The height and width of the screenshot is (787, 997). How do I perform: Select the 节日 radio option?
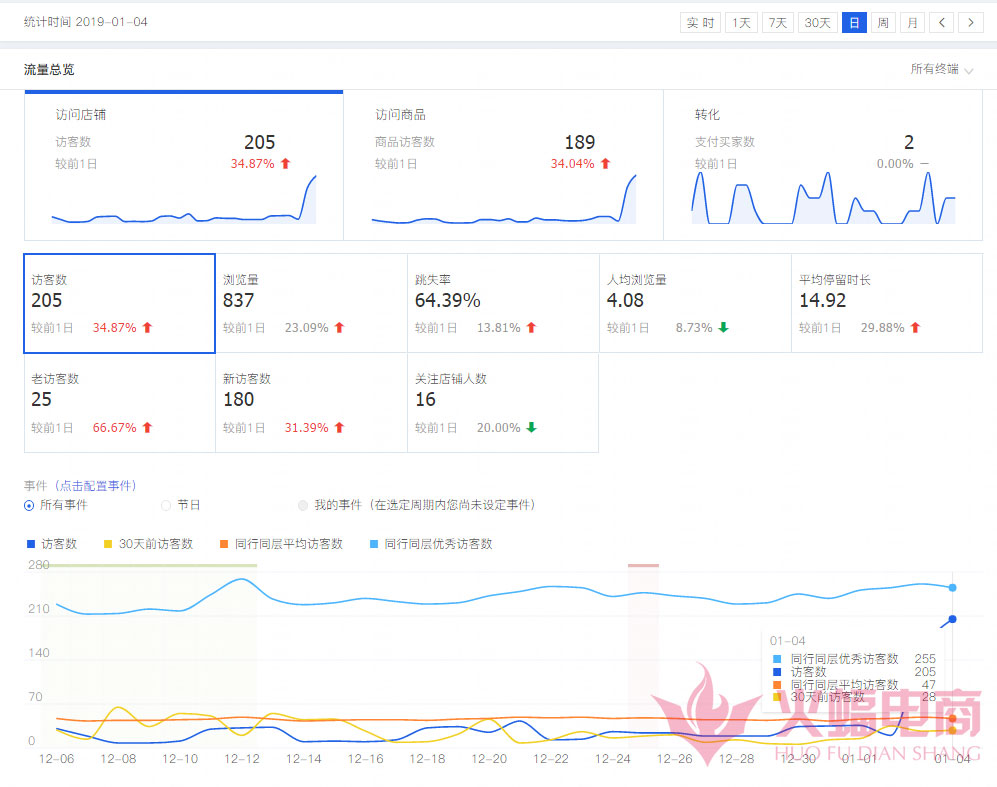pos(166,505)
